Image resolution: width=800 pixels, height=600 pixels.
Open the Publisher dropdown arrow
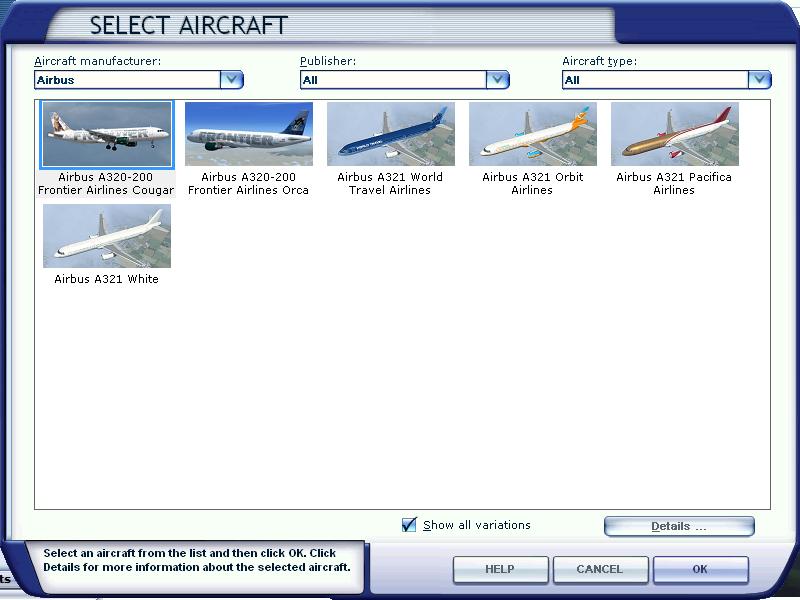point(498,80)
